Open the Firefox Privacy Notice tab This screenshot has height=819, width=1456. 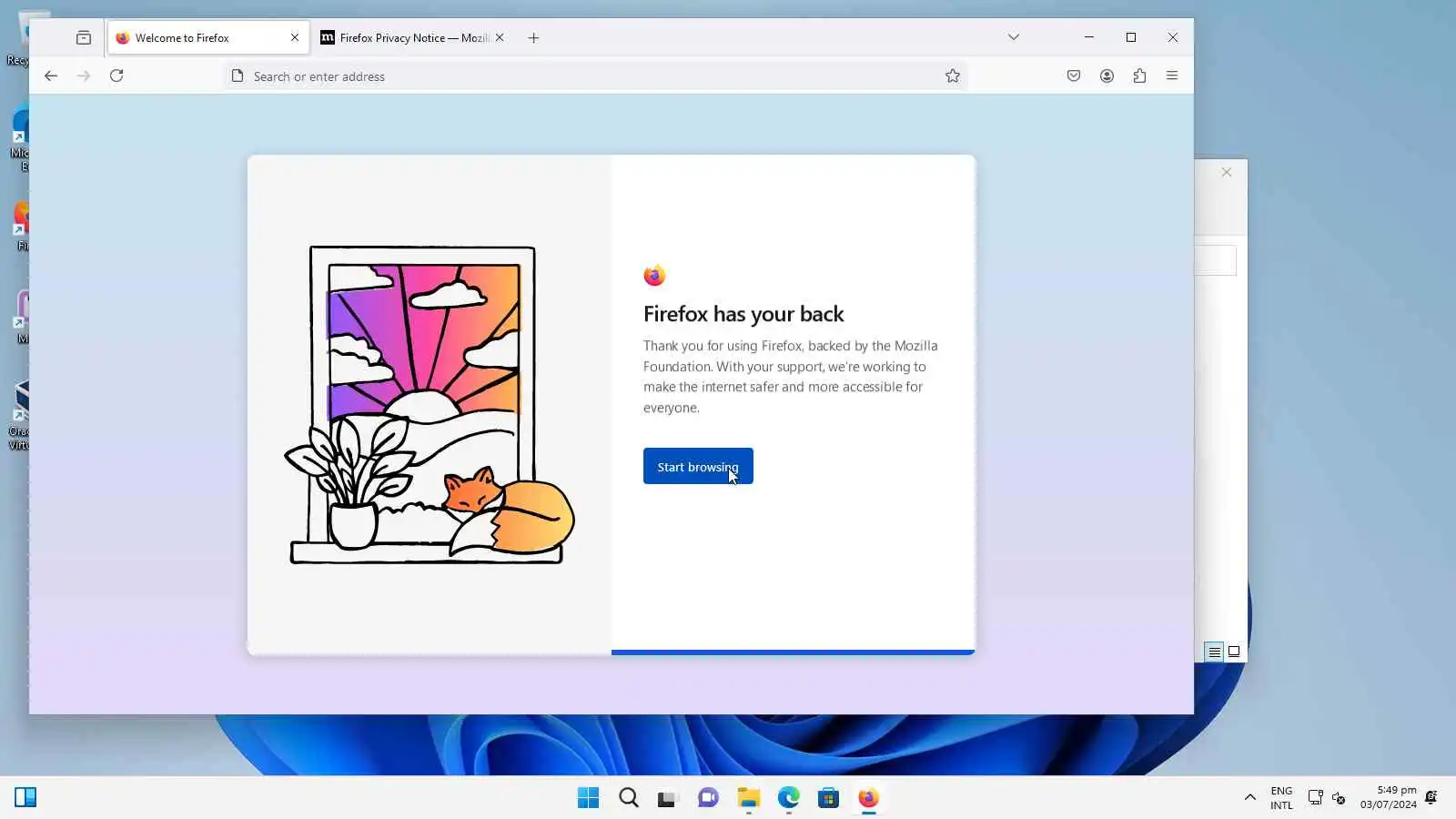(413, 38)
